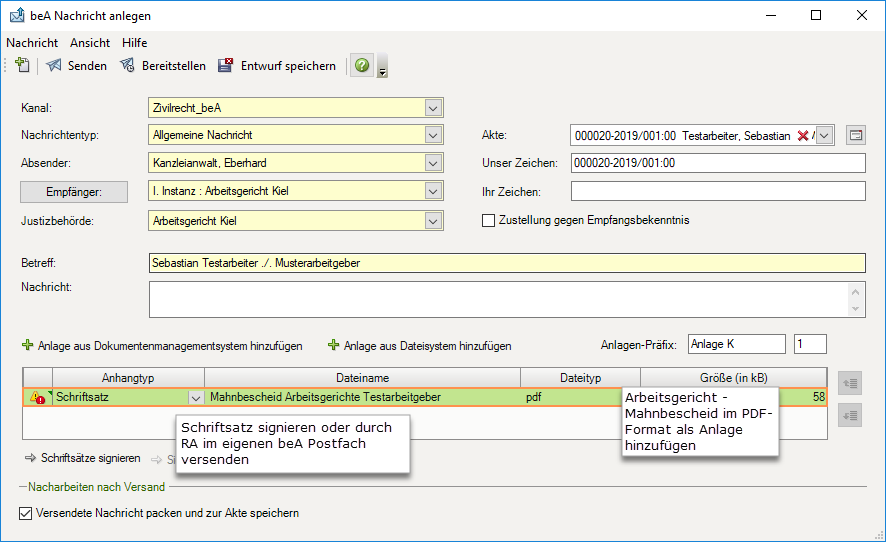Open the Hilfe menu
The width and height of the screenshot is (886, 542).
pos(134,43)
